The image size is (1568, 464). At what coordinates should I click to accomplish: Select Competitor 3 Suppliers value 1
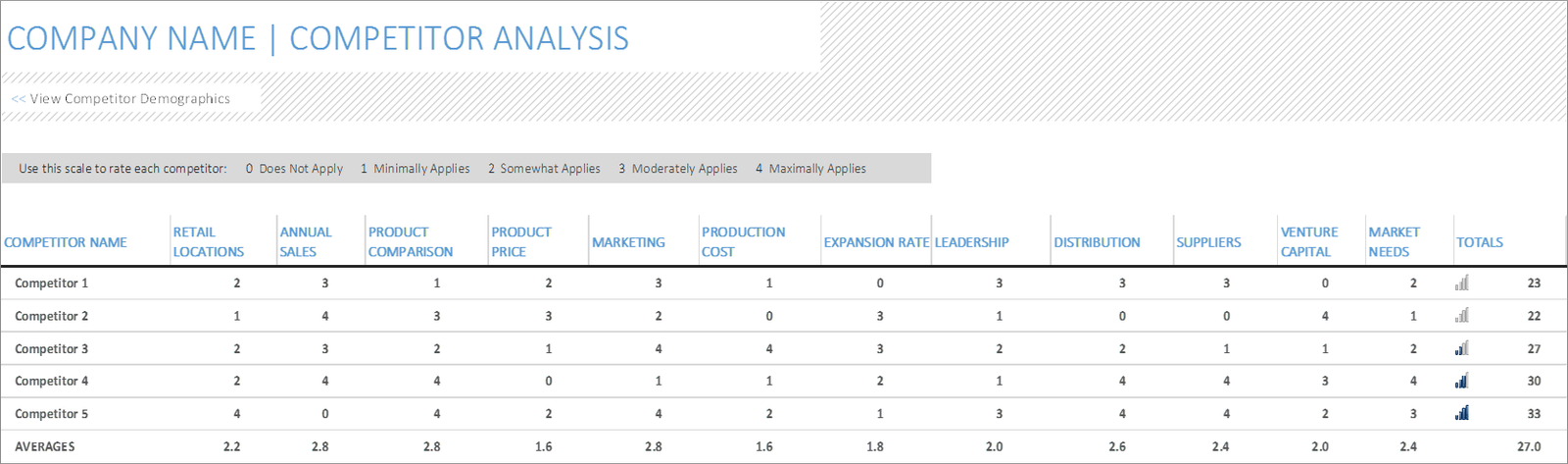click(x=1226, y=348)
